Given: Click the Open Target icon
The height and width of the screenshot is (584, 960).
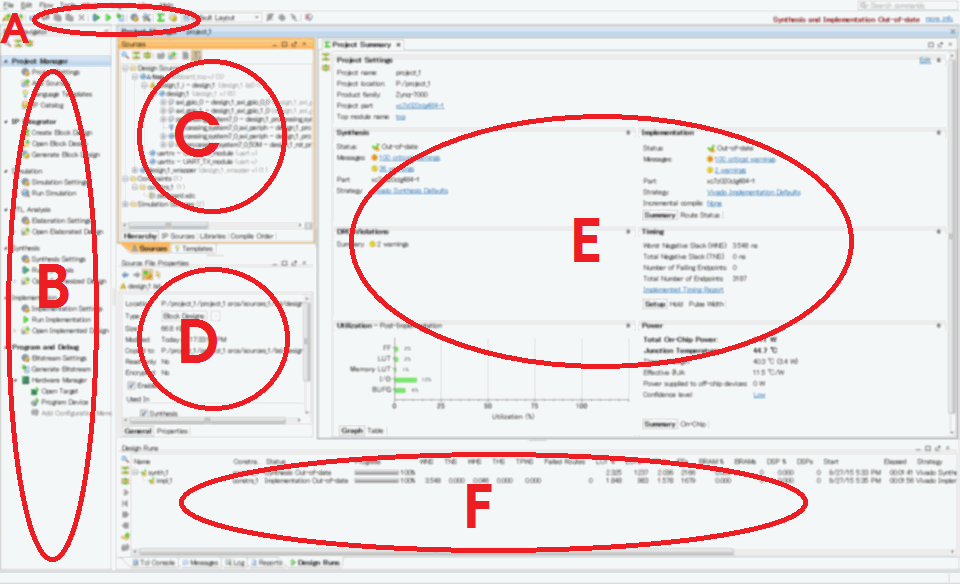Looking at the screenshot, I should pos(35,391).
